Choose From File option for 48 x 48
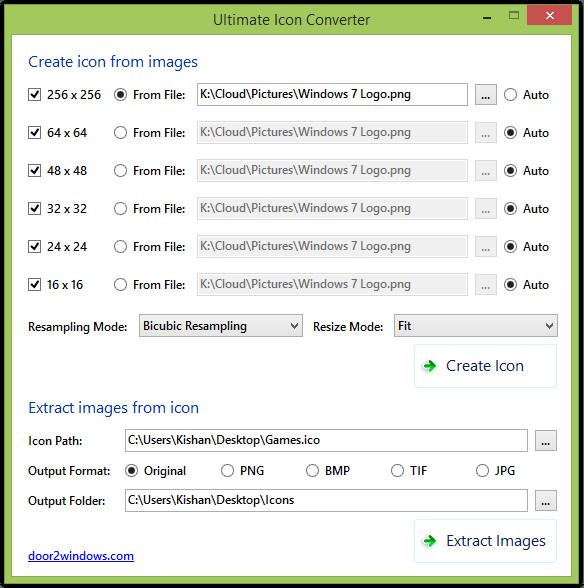 click(x=120, y=171)
